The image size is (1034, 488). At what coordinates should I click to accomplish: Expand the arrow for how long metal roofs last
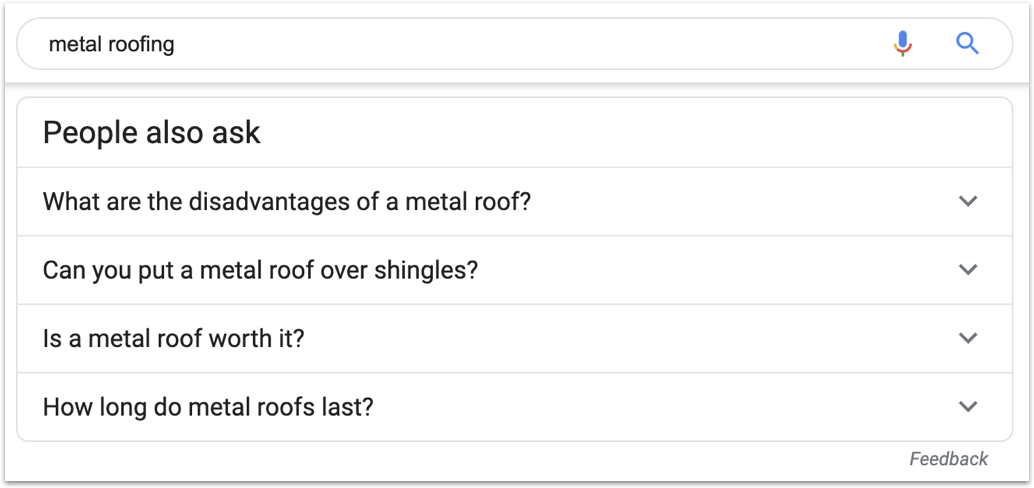pyautogui.click(x=967, y=407)
